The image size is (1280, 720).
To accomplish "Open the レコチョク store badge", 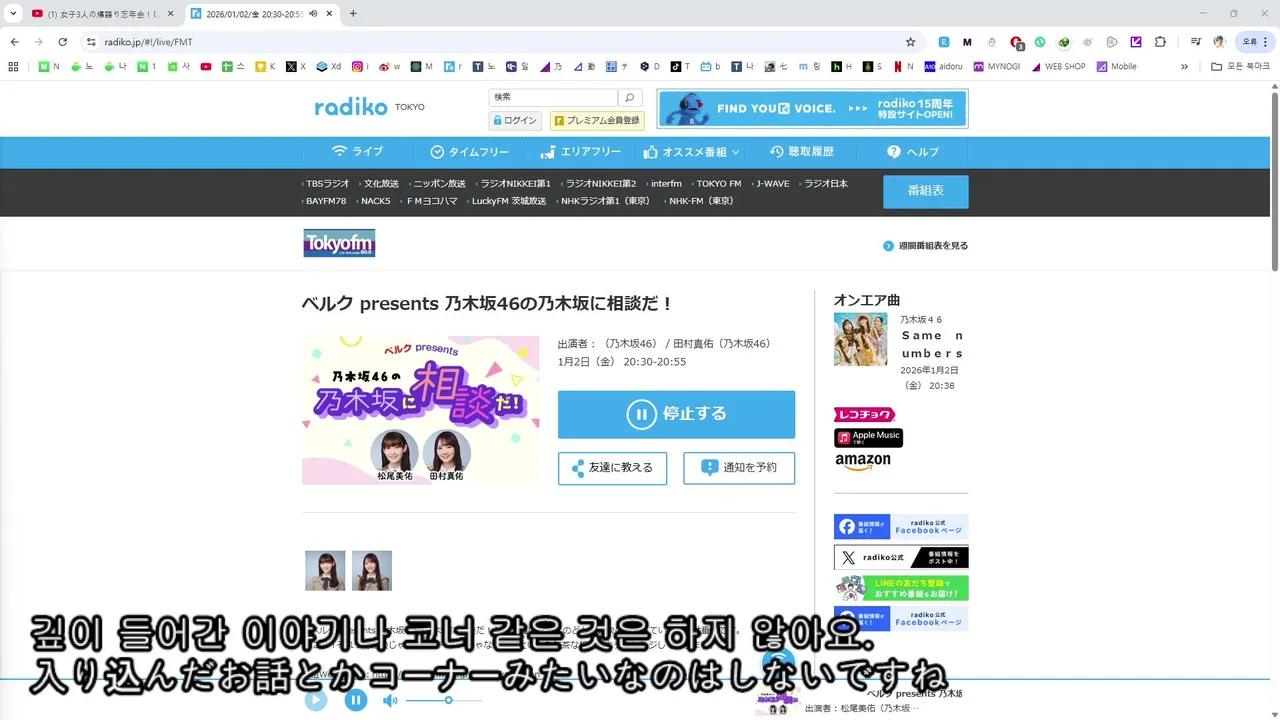I will (x=864, y=415).
